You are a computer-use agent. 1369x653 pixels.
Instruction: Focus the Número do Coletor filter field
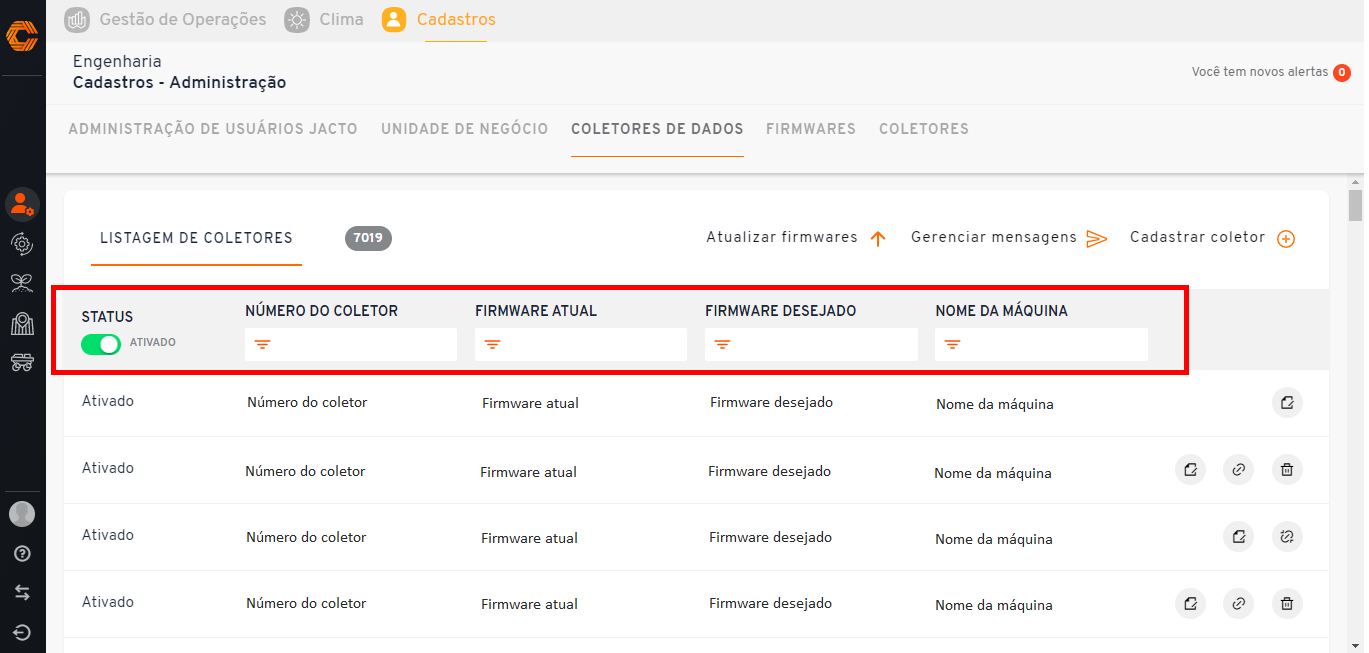[351, 345]
